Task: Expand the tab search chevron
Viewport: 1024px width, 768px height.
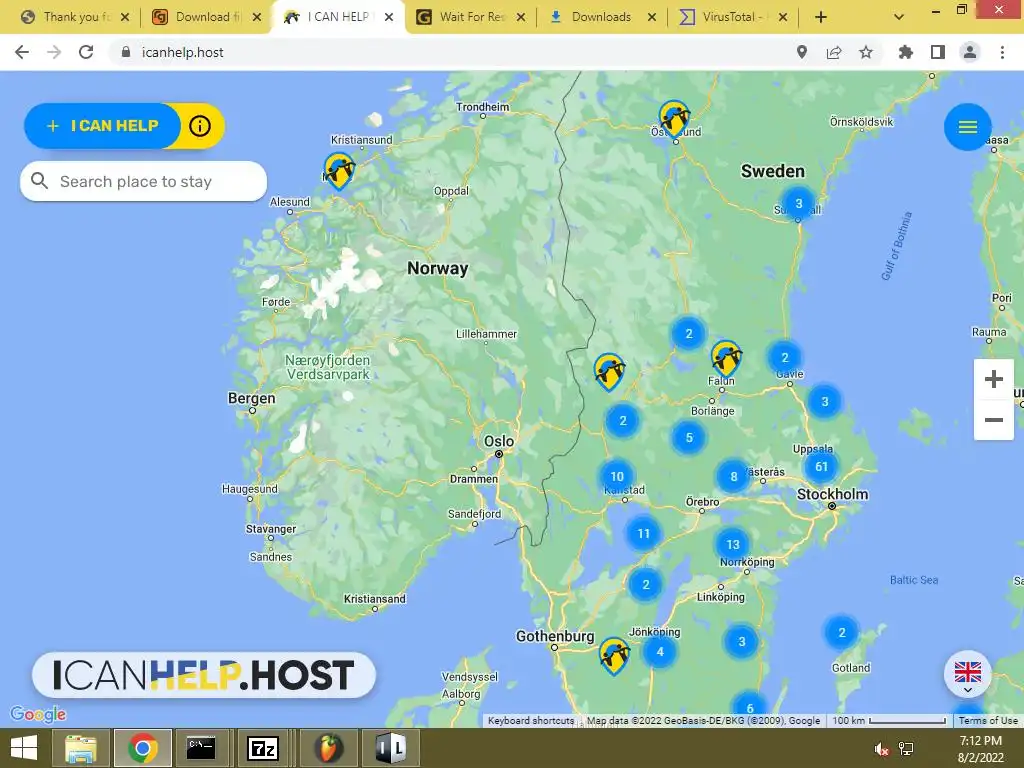Action: (x=899, y=17)
